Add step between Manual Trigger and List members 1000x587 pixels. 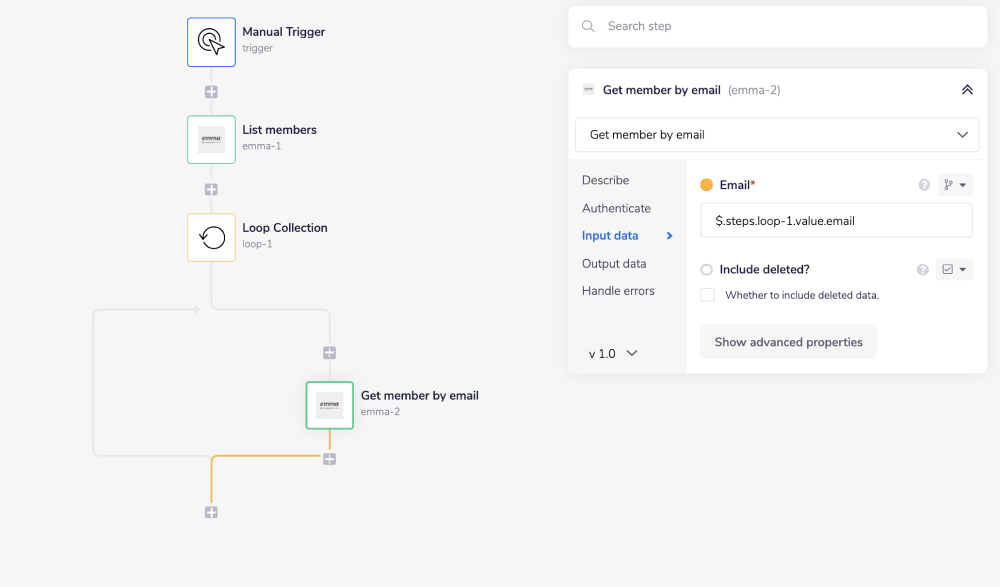[x=211, y=91]
